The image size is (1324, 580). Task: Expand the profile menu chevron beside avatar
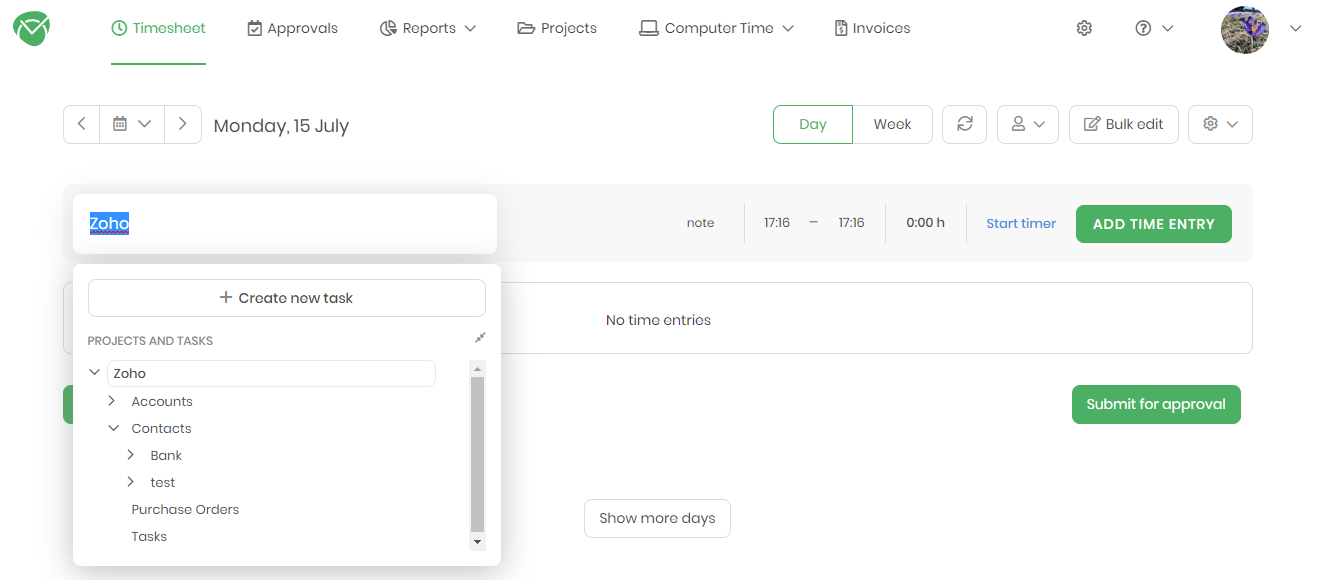1296,29
